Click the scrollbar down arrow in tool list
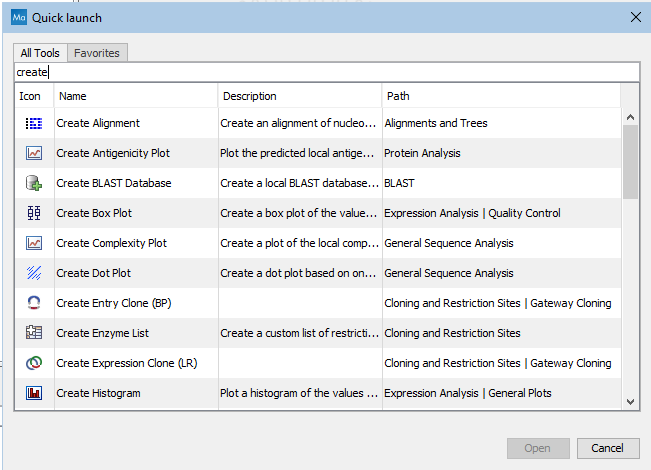 [x=630, y=400]
